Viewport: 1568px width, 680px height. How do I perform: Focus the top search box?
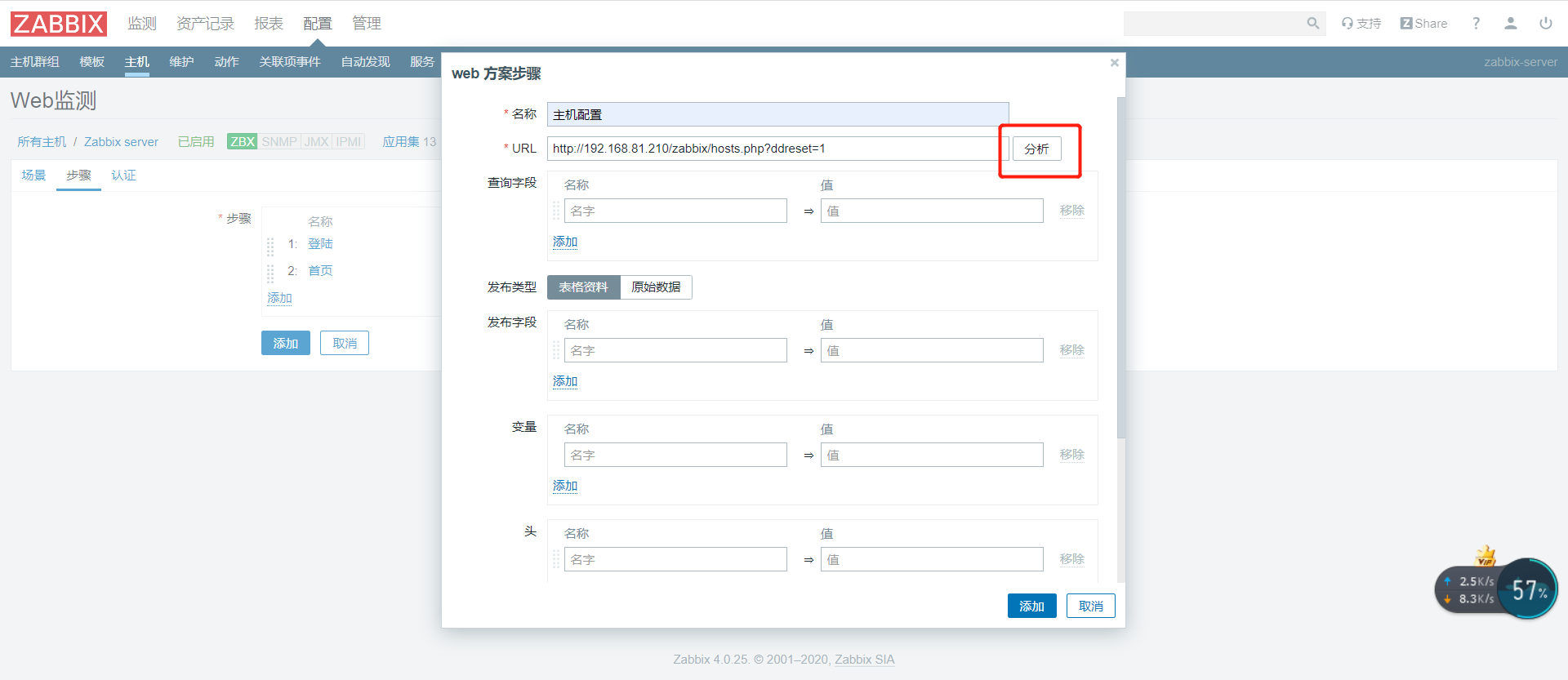[x=1214, y=24]
